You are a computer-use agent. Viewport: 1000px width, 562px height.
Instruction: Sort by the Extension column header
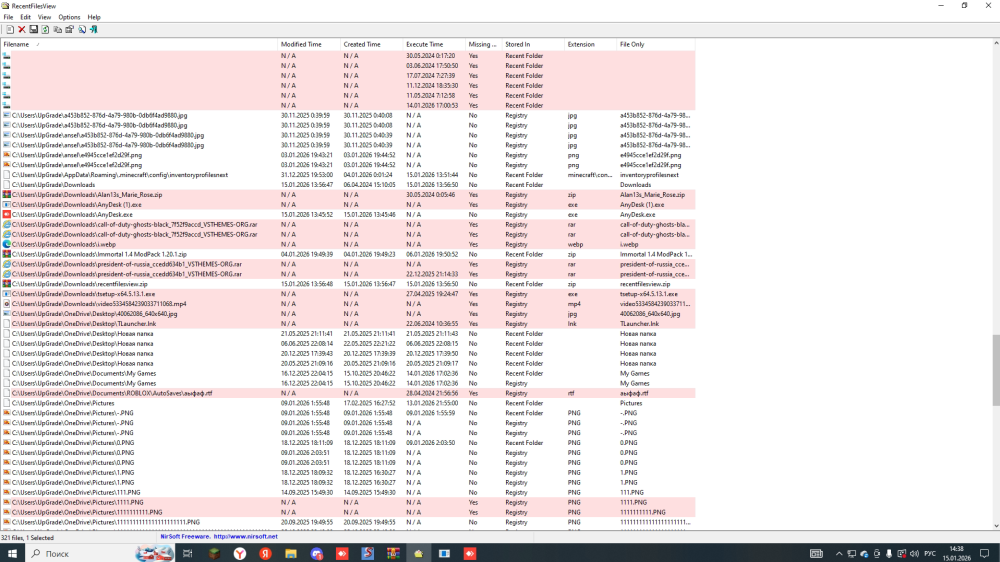tap(591, 45)
